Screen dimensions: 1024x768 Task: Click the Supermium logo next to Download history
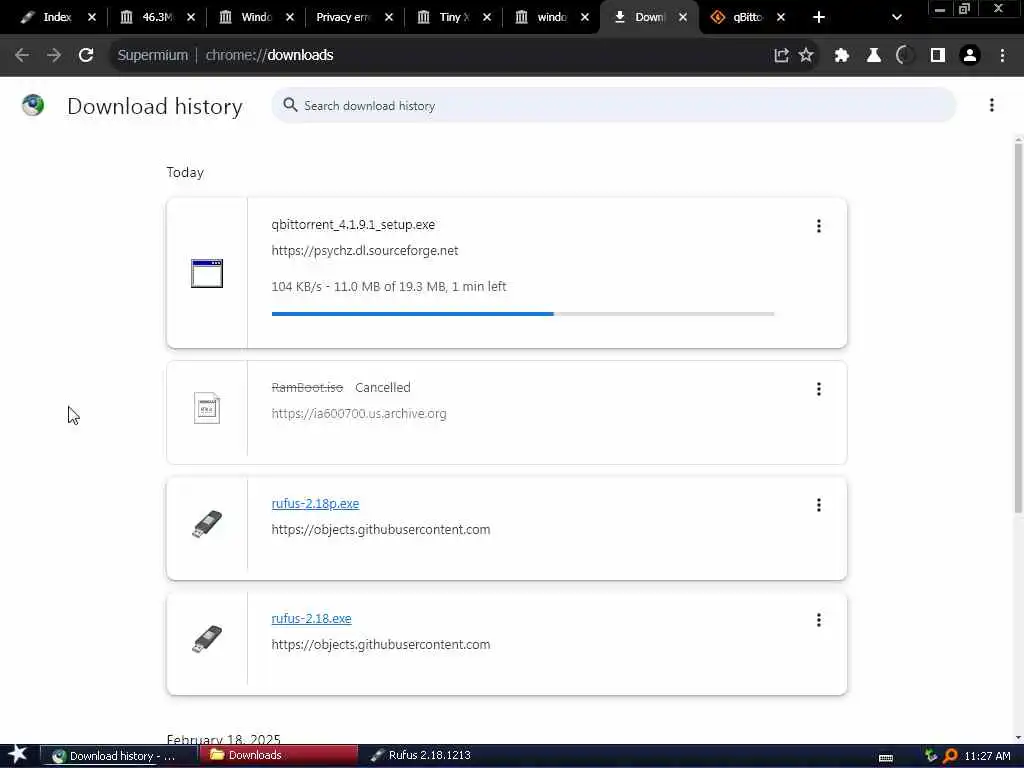pos(33,105)
